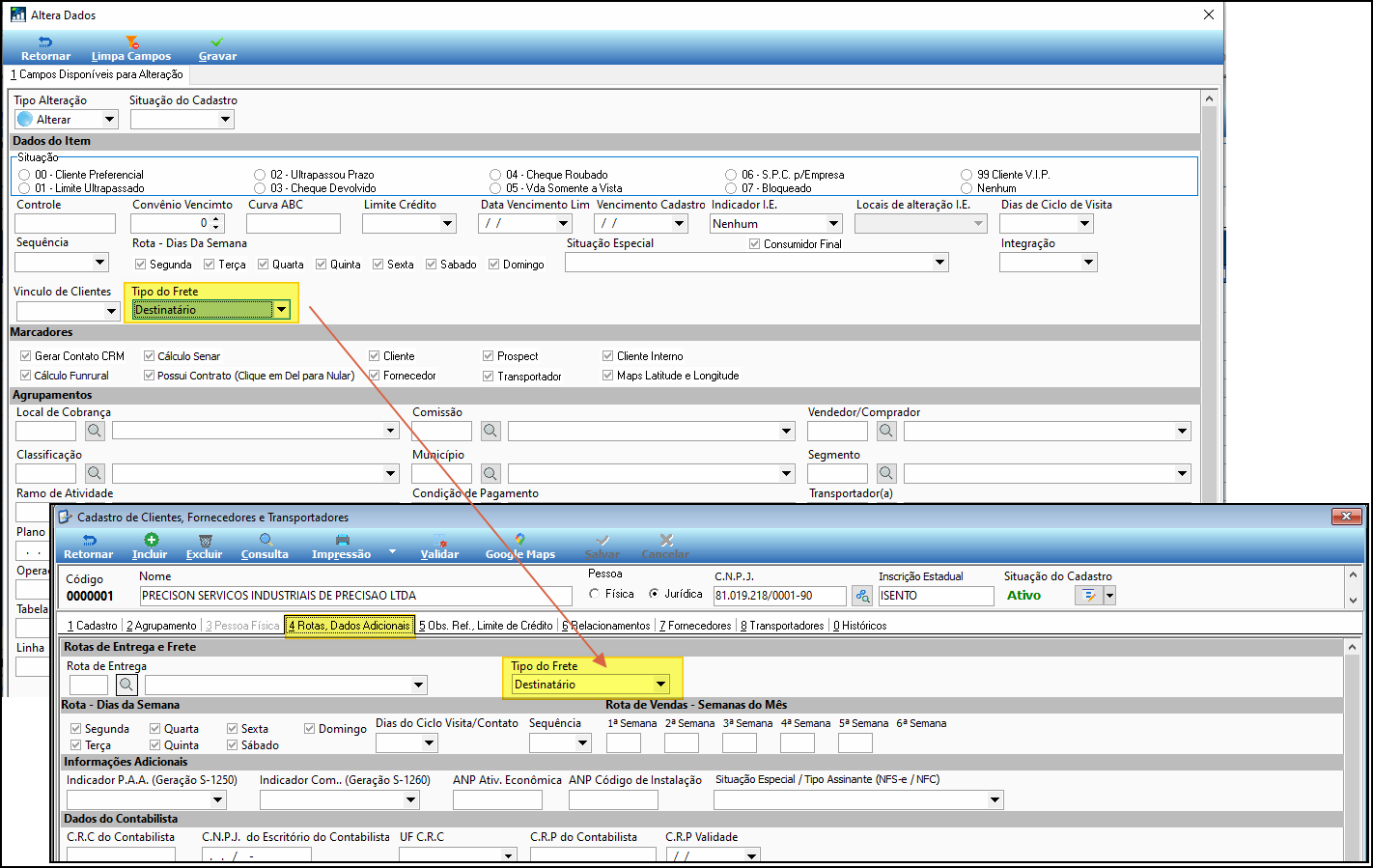Click Excluir trash icon in Cadastro toolbar
Image resolution: width=1373 pixels, height=868 pixels.
(205, 541)
